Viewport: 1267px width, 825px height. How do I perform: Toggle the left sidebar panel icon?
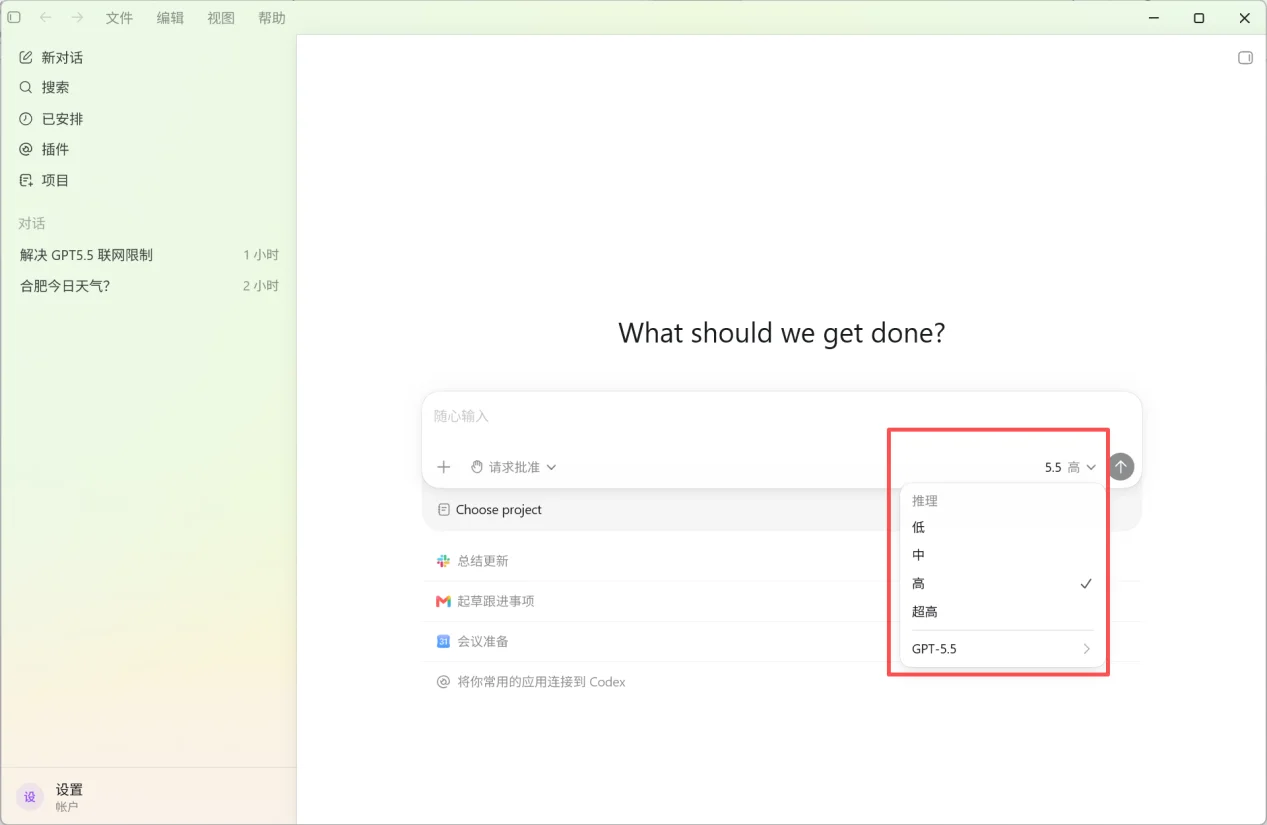point(14,18)
